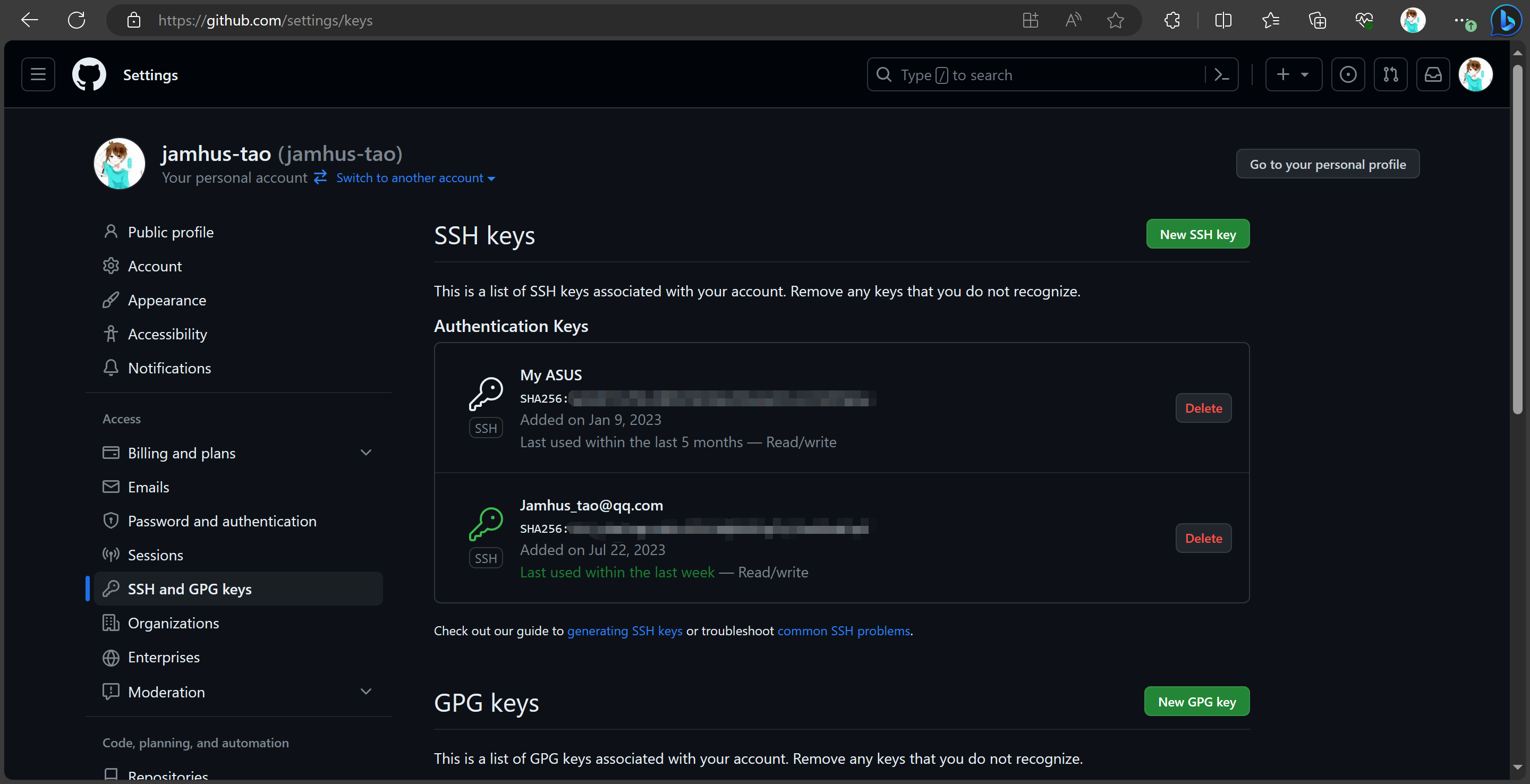The width and height of the screenshot is (1530, 784).
Task: Delete the My ASUS SSH key
Action: click(1203, 408)
